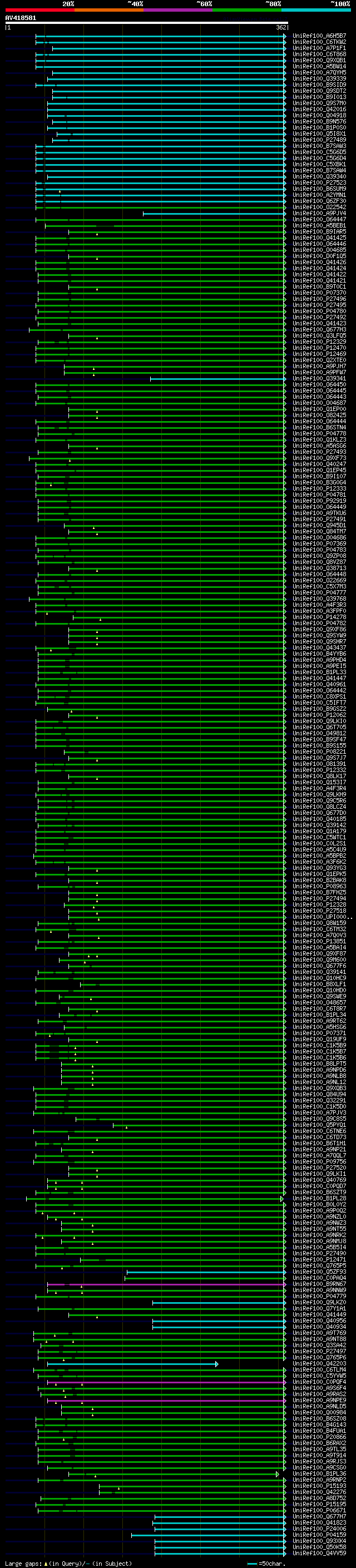The width and height of the screenshot is (356, 1568).
Task: Select the UniRef100_Q41425 label
Action: pos(319,238)
